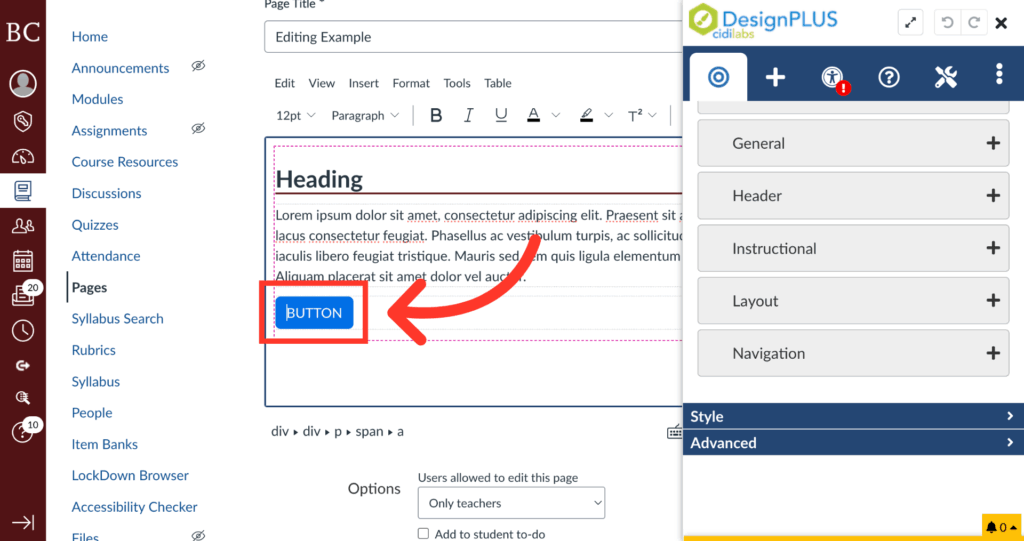Open DesignPLUS more options kebab menu
1024x541 pixels.
[999, 74]
